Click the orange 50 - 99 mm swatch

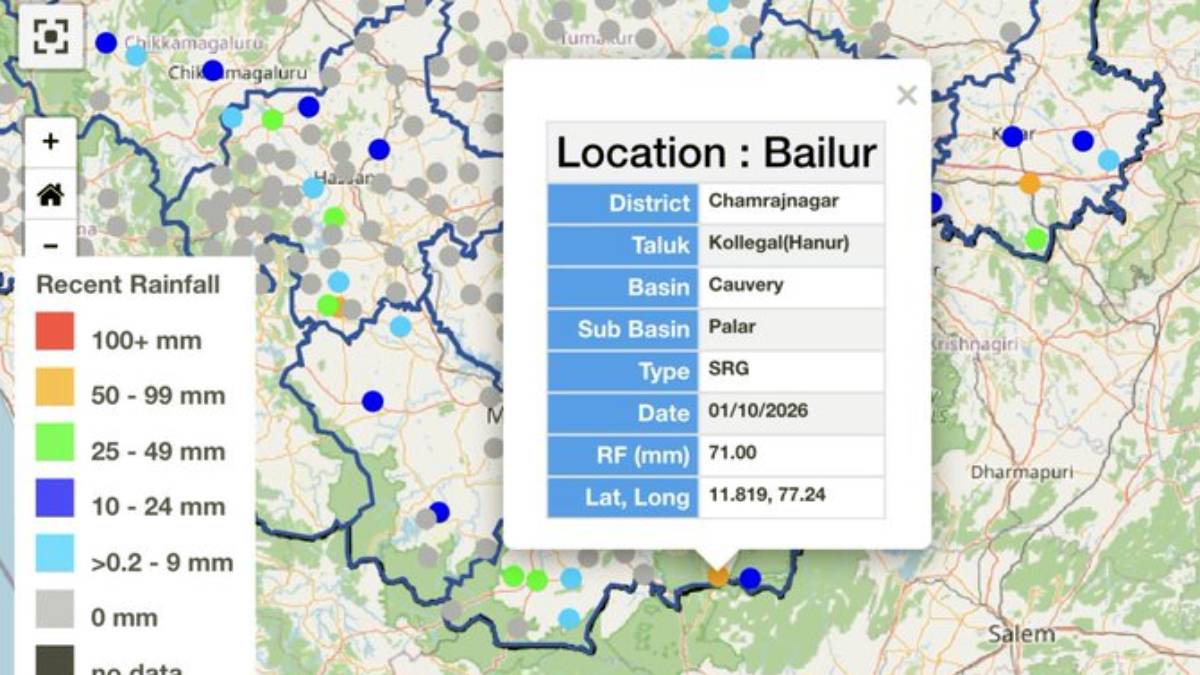[55, 387]
